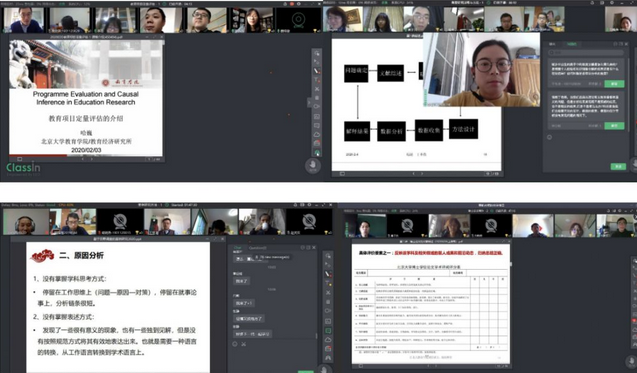The image size is (637, 373).
Task: Toggle raise-hand button in top-left classroom
Action: point(313,165)
